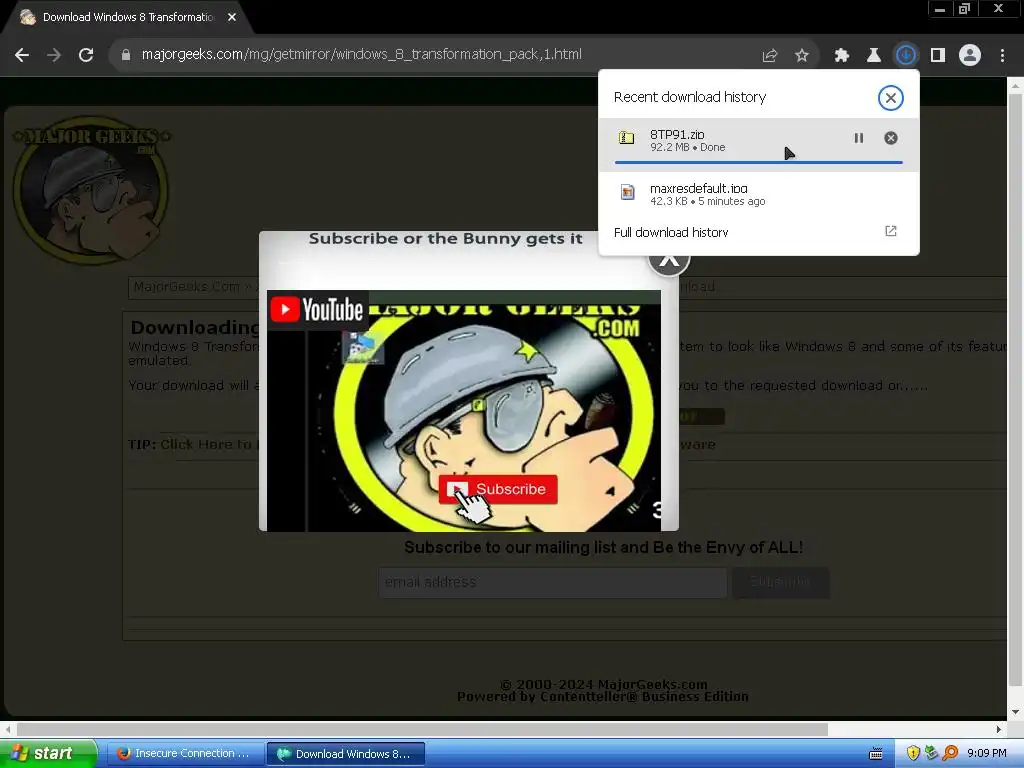Open the share page icon
1024x768 pixels.
(x=770, y=56)
